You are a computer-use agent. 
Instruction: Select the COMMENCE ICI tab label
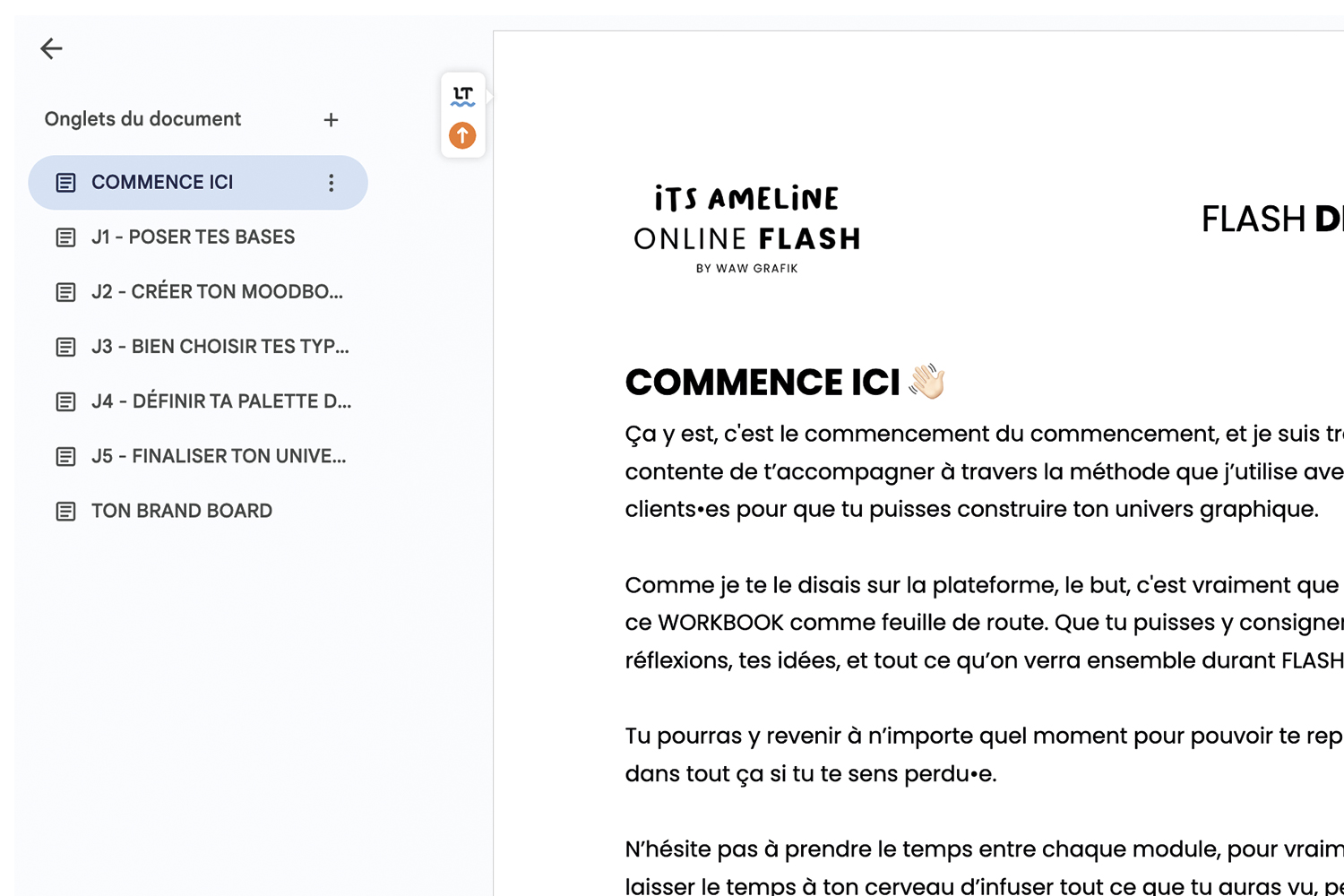coord(162,183)
